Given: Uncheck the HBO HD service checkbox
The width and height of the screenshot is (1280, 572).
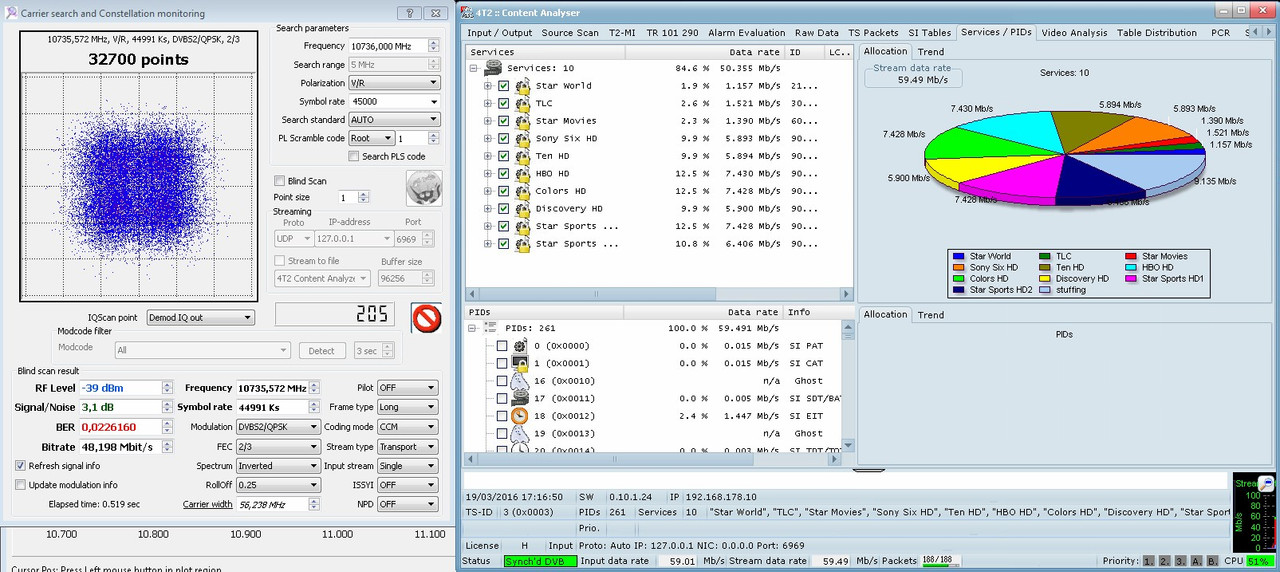Looking at the screenshot, I should click(x=504, y=174).
